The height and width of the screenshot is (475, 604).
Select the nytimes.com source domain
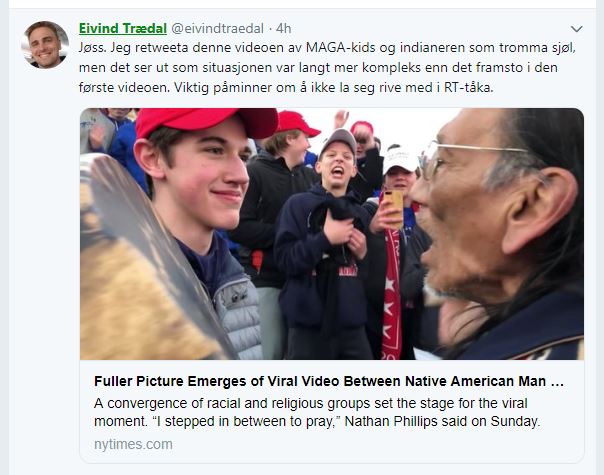point(133,444)
